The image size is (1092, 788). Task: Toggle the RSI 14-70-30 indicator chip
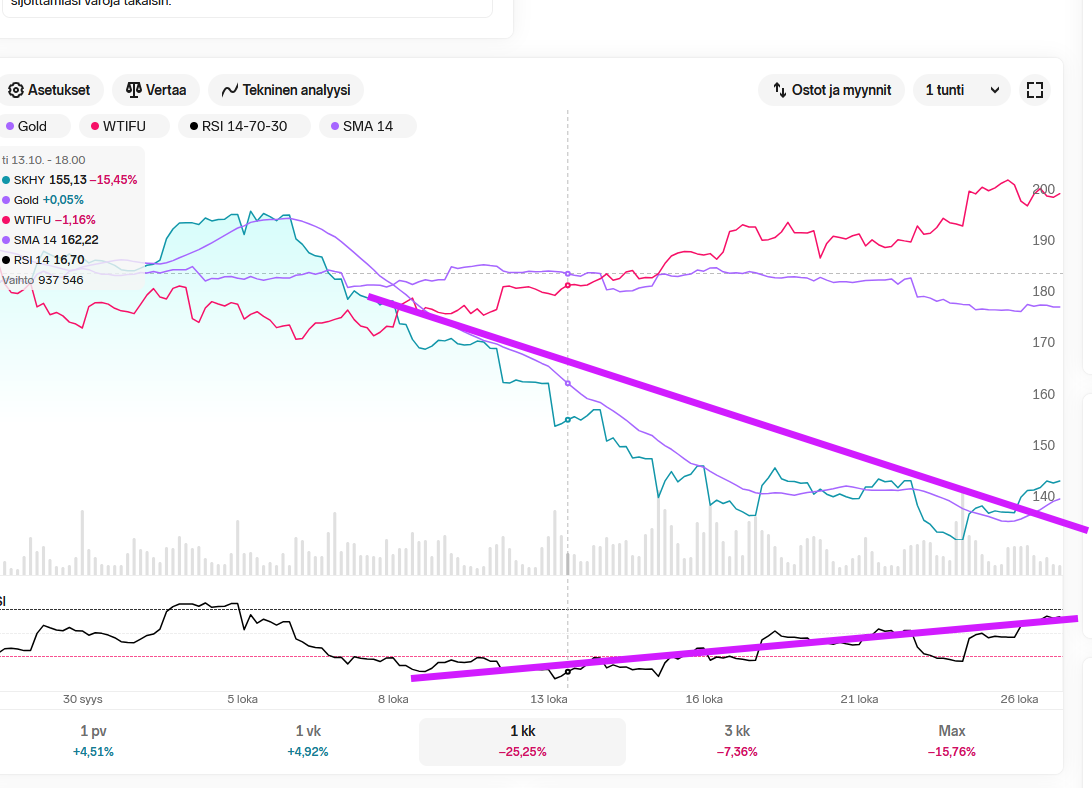click(244, 126)
